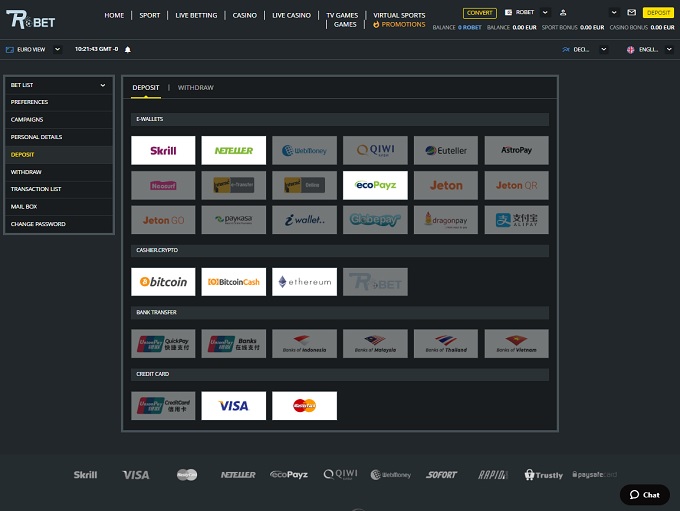Select Skrill as deposit method

163,151
